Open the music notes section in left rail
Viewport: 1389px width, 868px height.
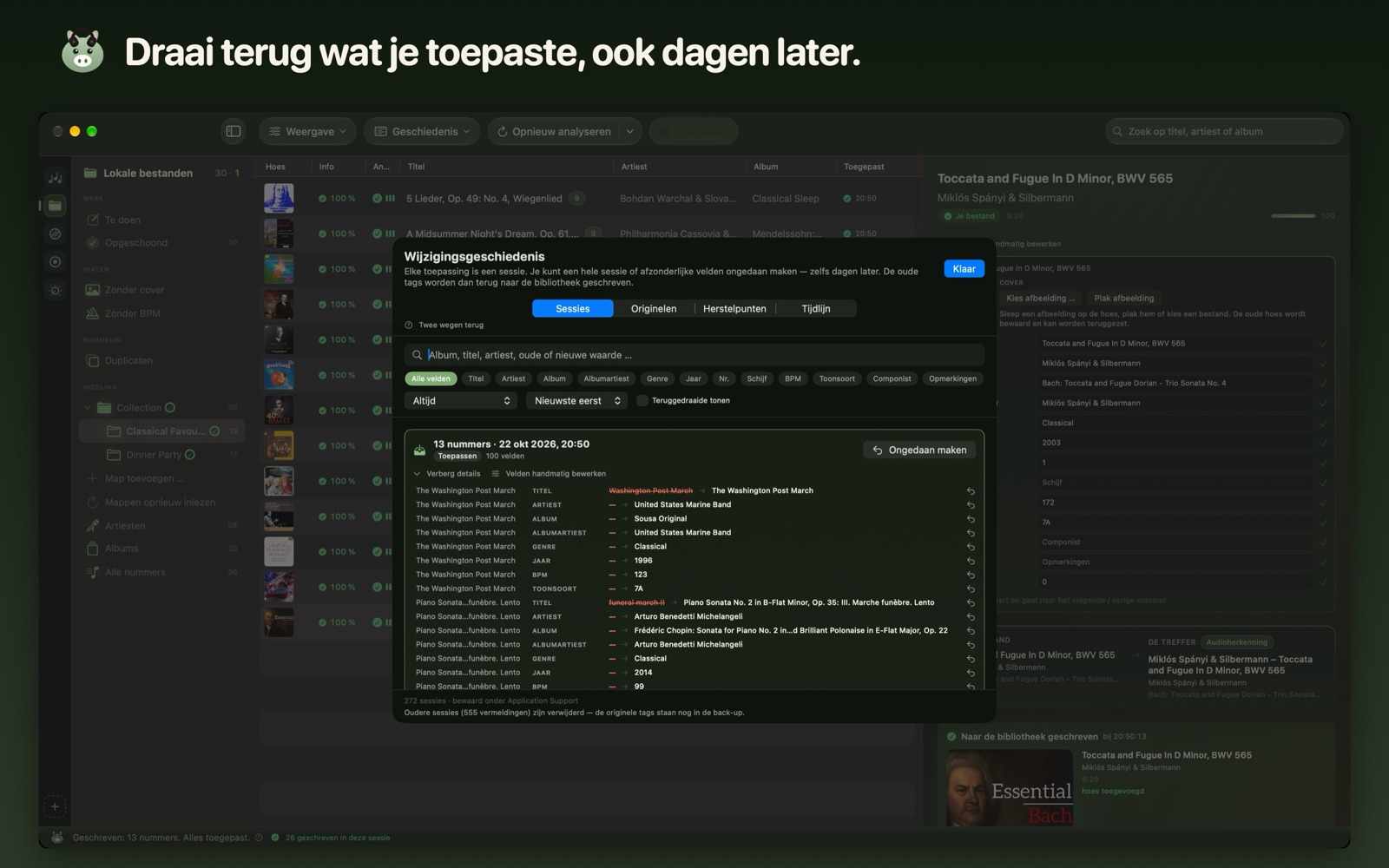coord(55,177)
